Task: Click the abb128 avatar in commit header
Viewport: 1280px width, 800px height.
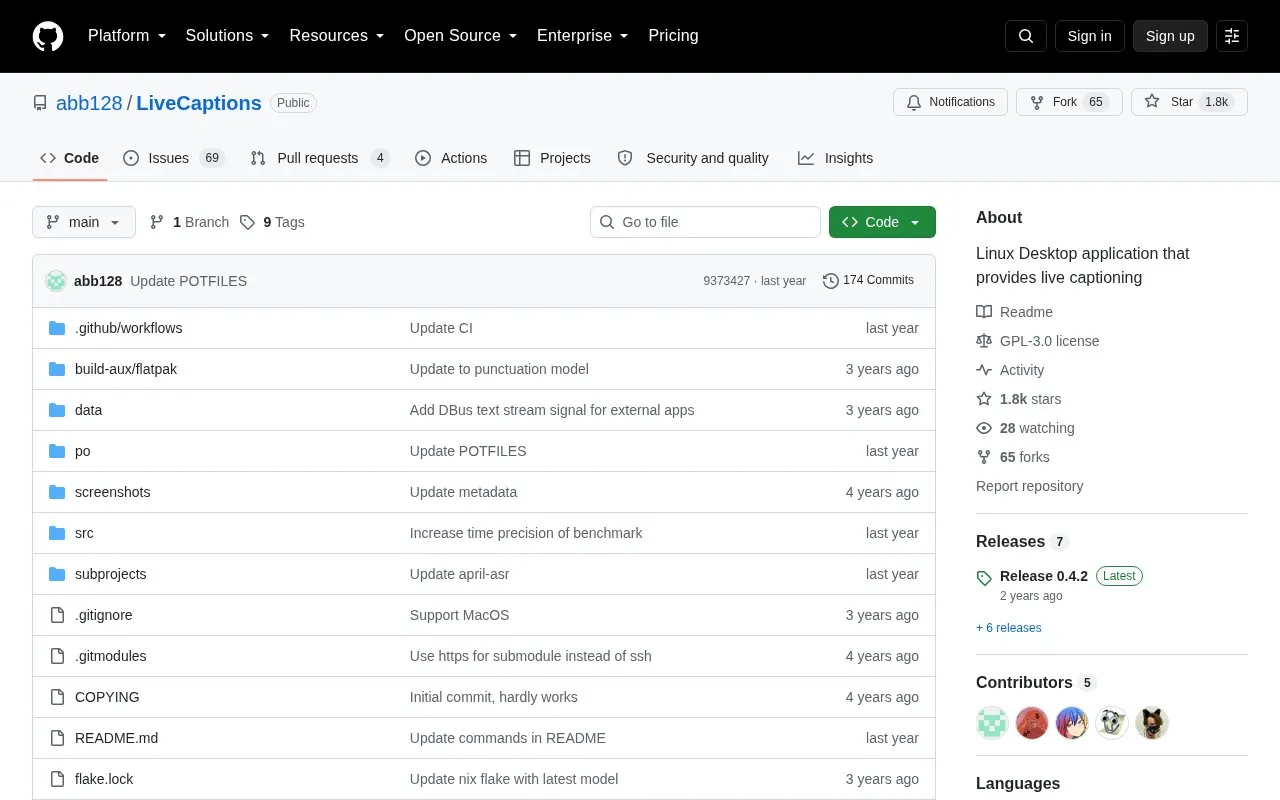Action: [x=57, y=281]
